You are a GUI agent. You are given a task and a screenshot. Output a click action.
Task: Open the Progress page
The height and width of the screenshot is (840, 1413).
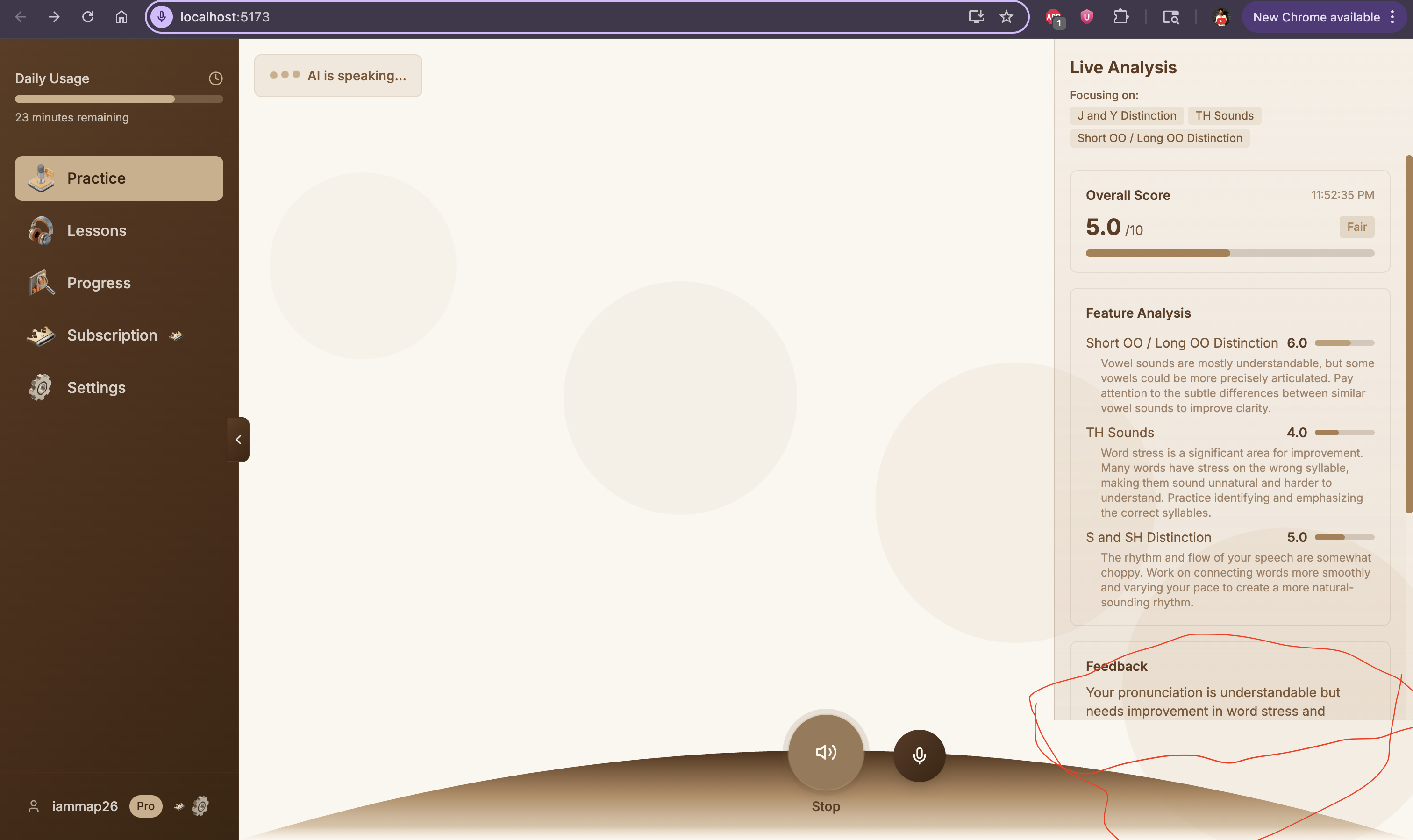(99, 283)
